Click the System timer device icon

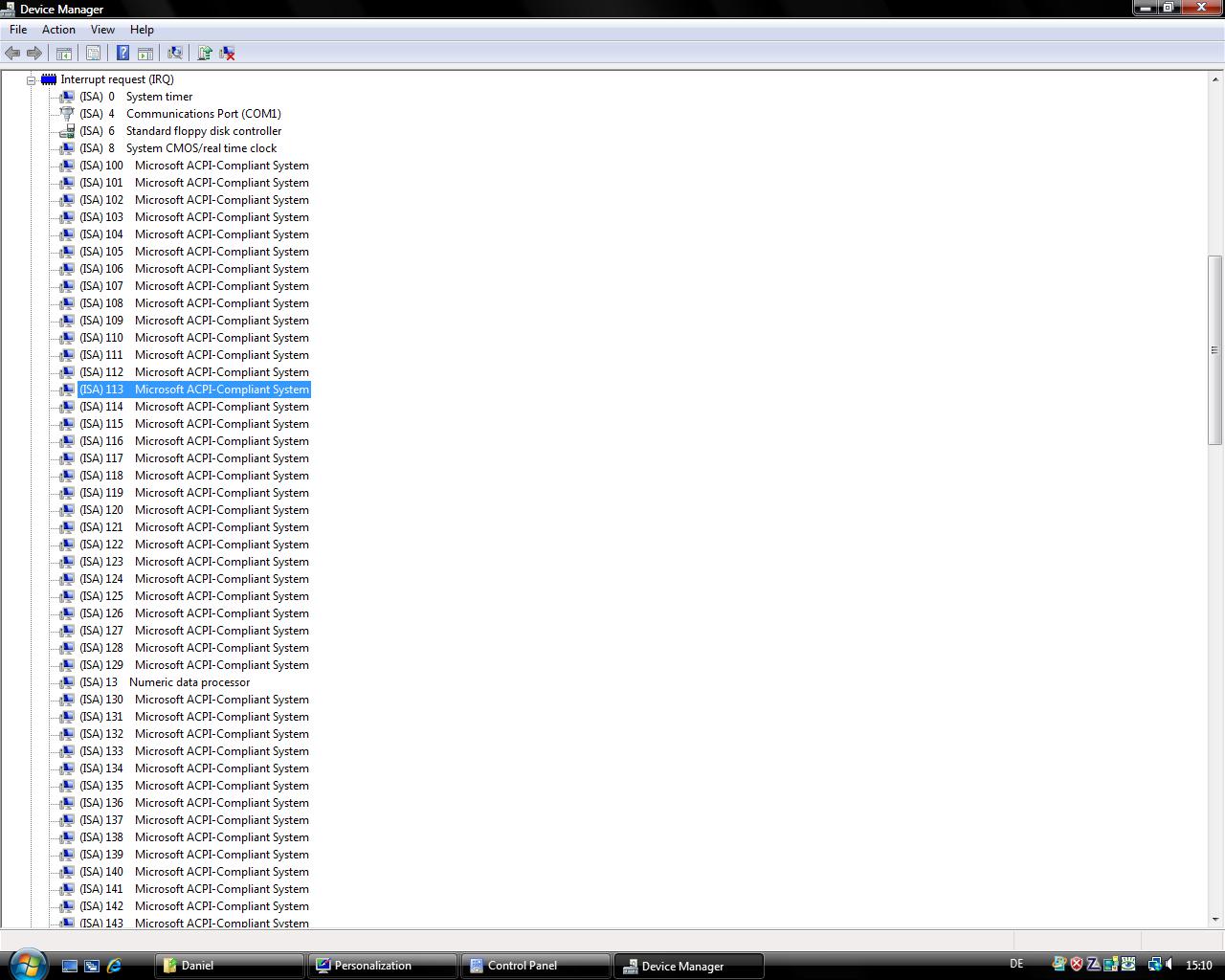click(67, 97)
